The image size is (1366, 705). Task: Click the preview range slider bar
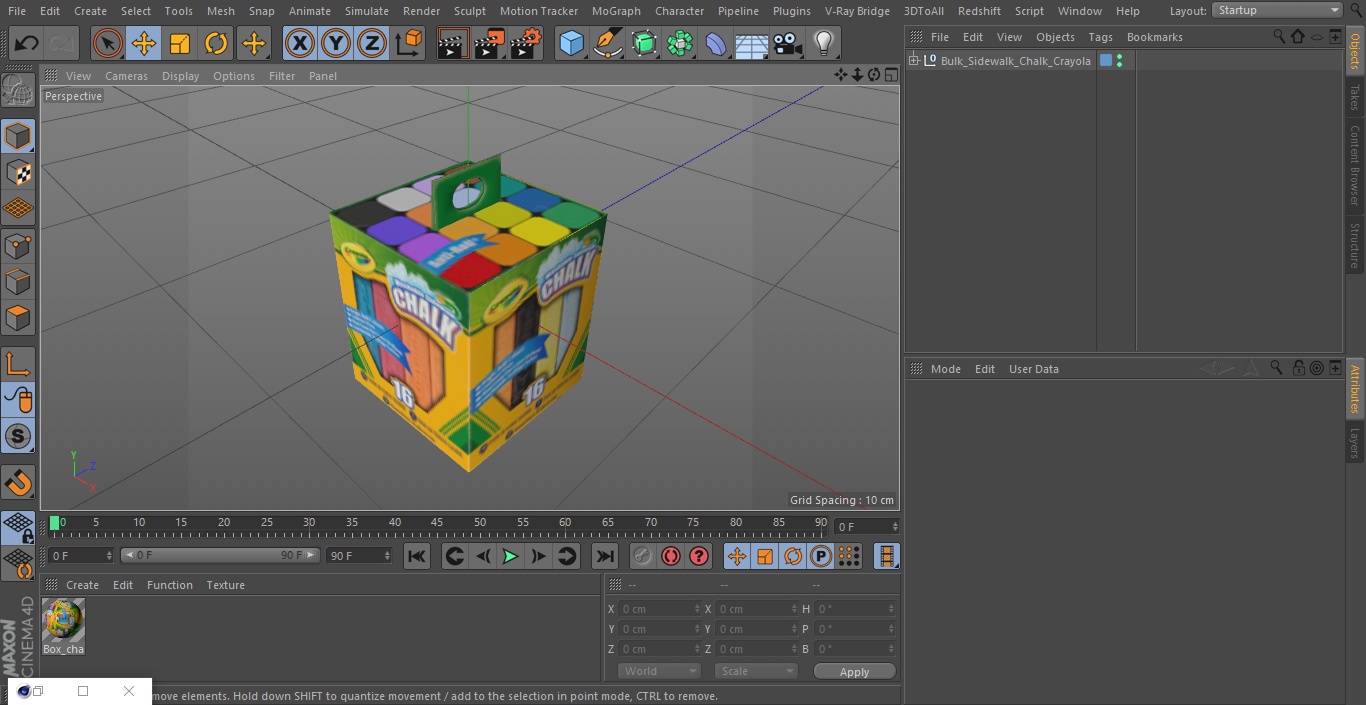click(220, 555)
